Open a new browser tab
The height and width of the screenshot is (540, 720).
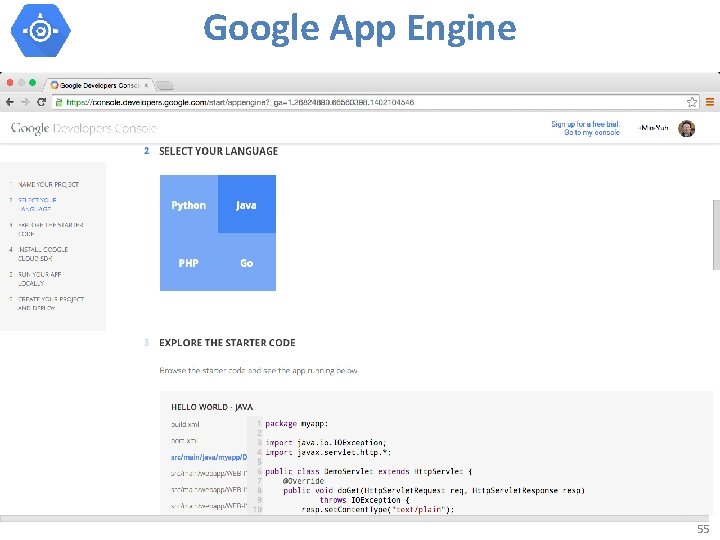165,85
